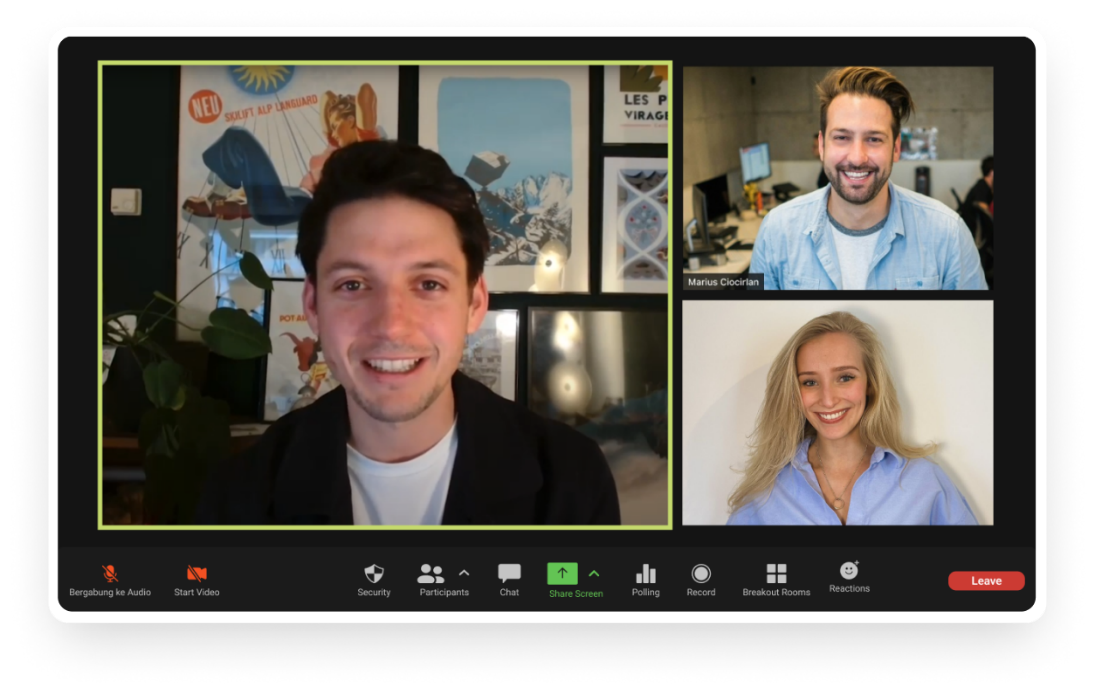Click the Breakout Rooms text label
1095x693 pixels.
pos(776,592)
